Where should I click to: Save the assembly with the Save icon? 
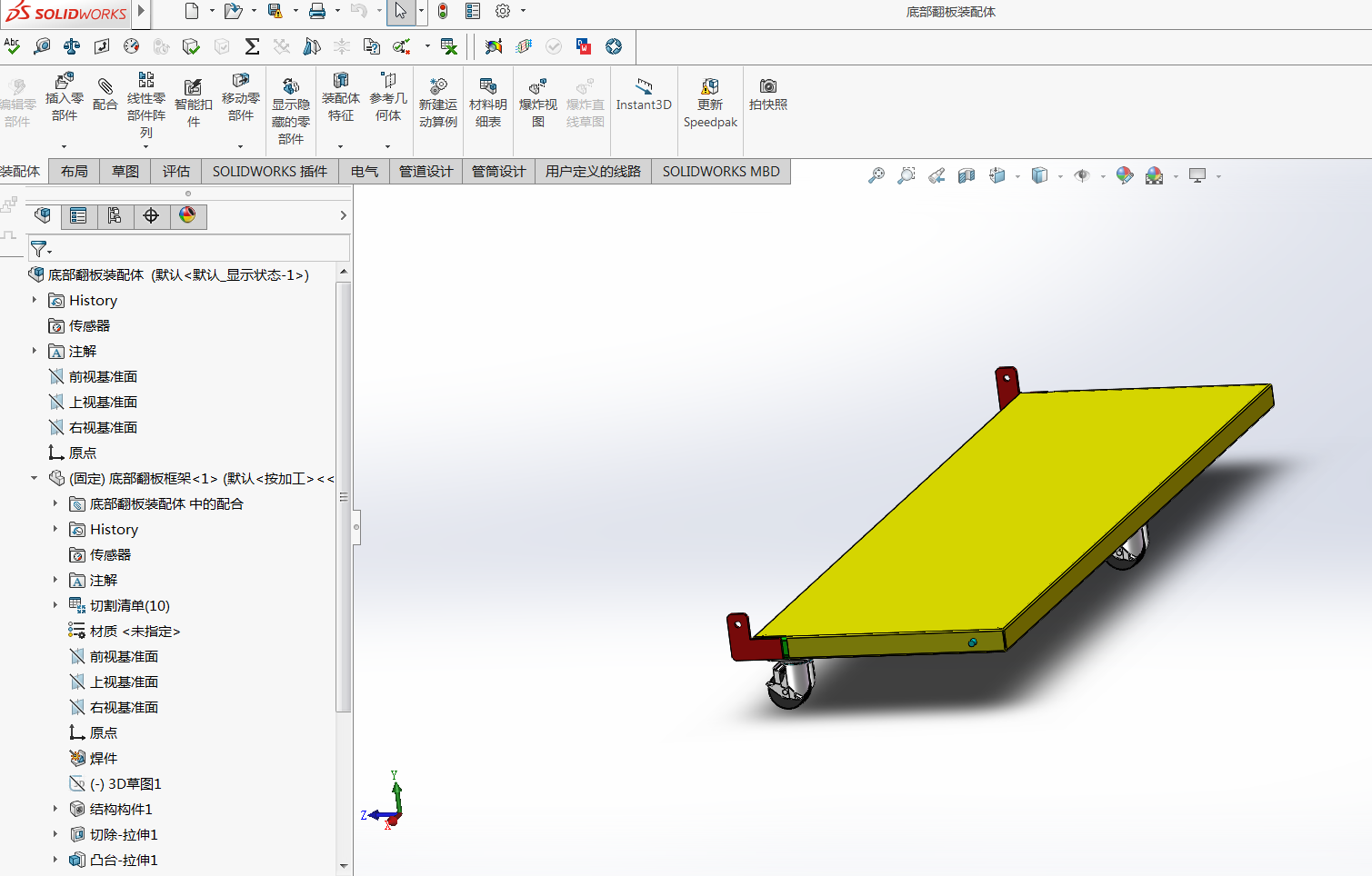275,11
